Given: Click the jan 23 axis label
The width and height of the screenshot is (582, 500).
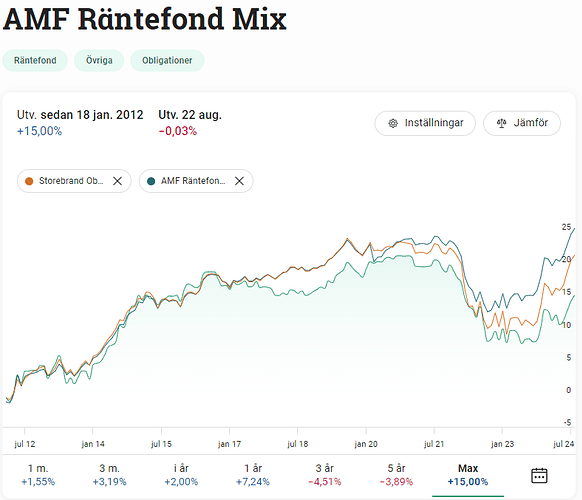Looking at the screenshot, I should (502, 444).
